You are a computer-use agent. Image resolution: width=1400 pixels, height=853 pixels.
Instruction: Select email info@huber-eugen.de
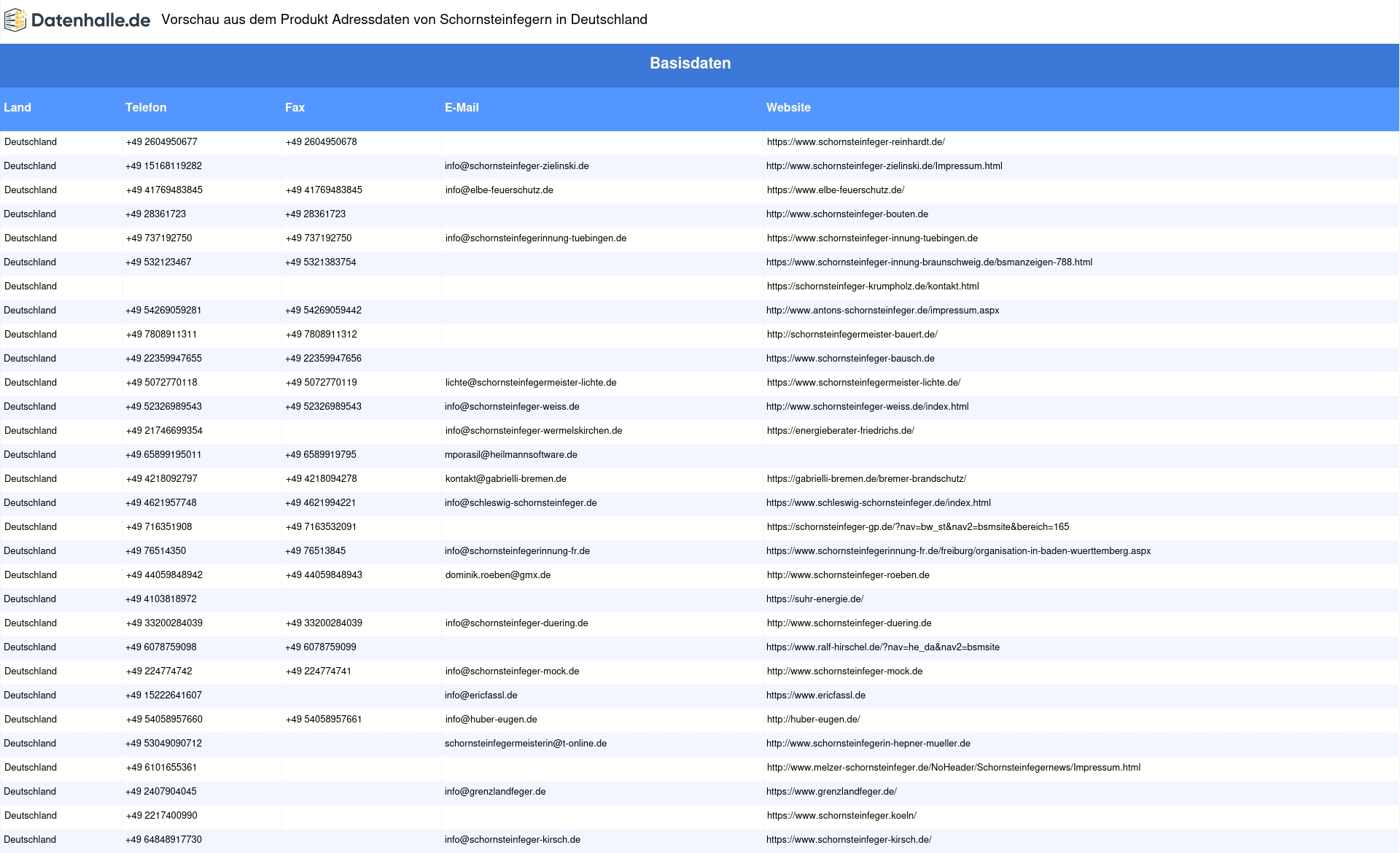point(491,720)
